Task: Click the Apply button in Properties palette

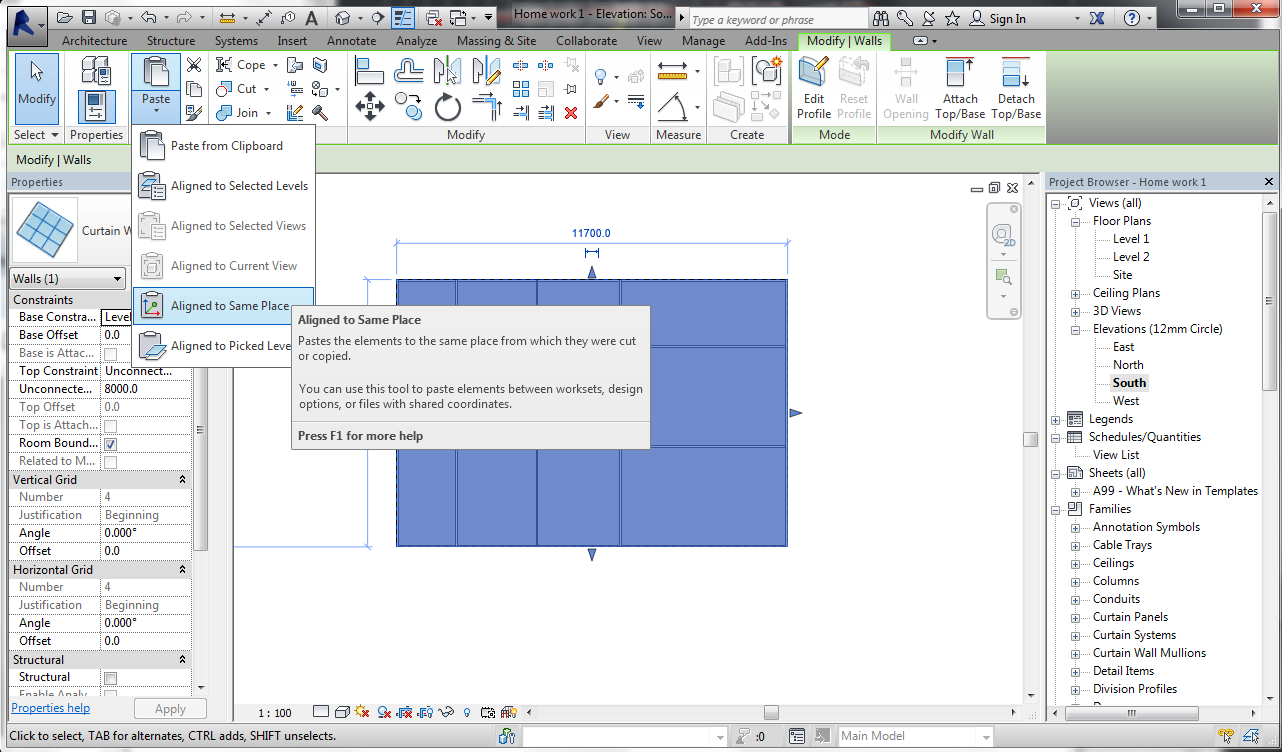Action: click(x=170, y=708)
